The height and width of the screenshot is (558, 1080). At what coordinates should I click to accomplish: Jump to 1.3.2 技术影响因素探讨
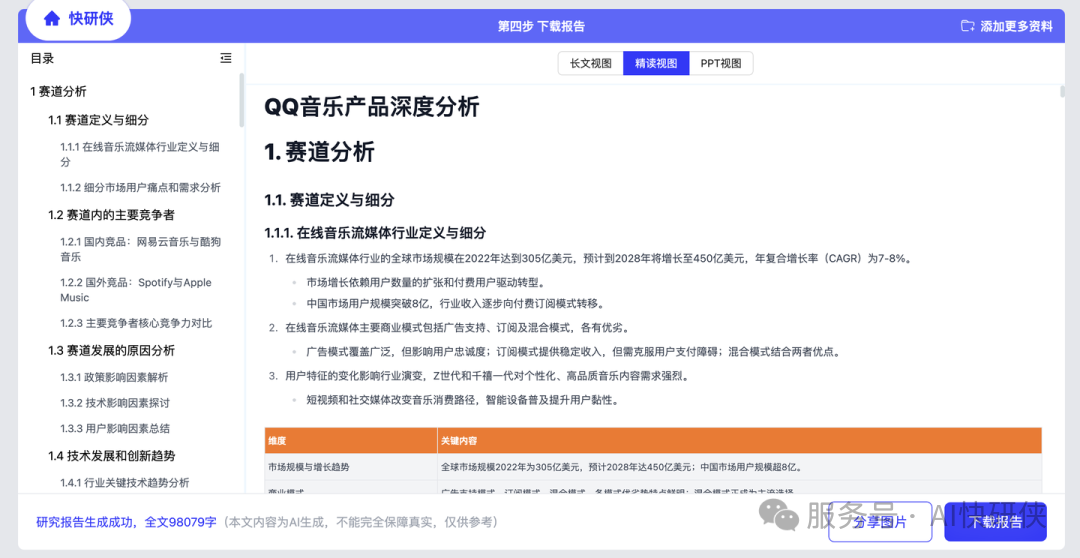(115, 403)
